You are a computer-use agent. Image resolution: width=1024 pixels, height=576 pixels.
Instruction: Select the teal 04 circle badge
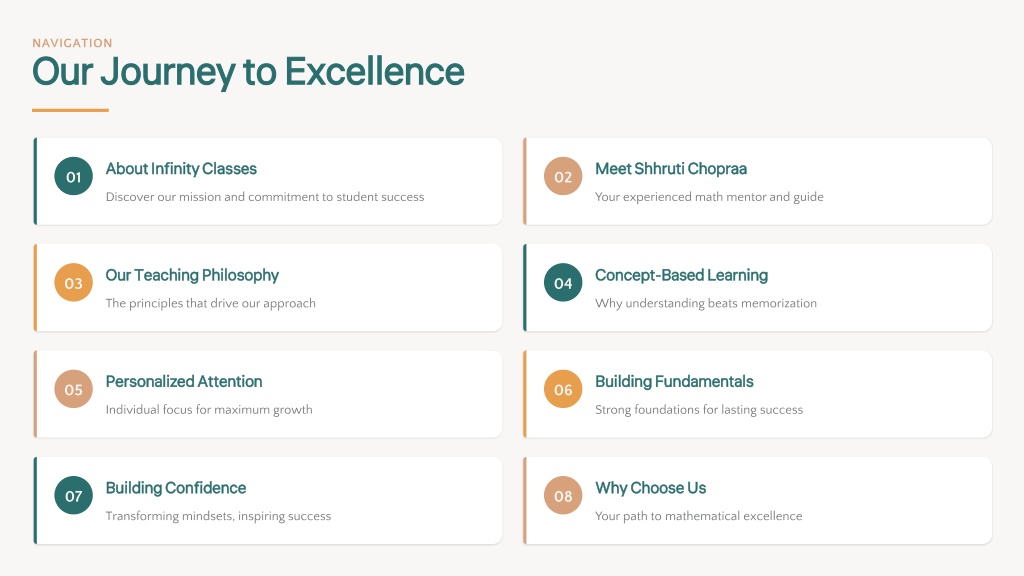(x=563, y=283)
